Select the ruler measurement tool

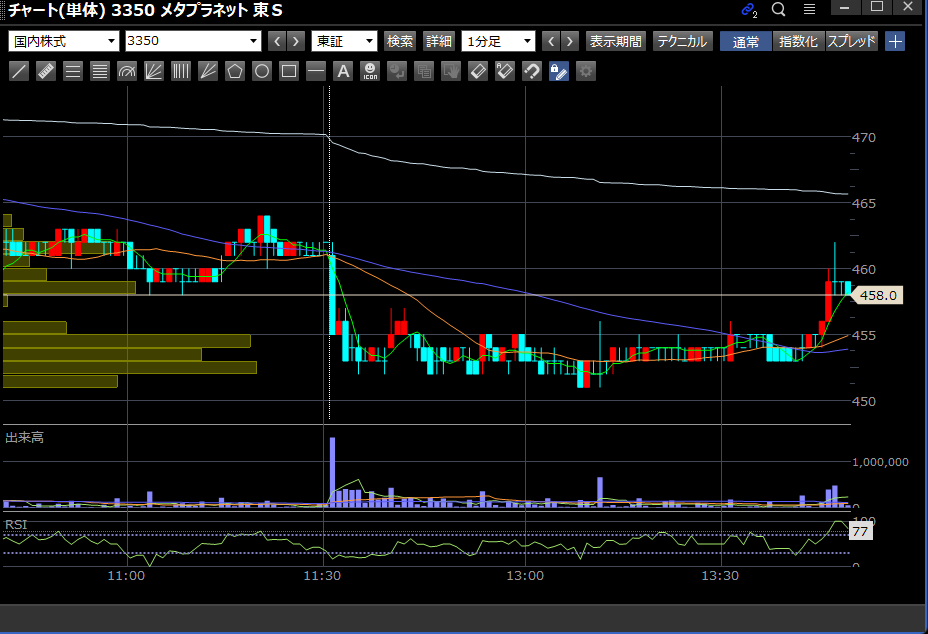coord(45,71)
